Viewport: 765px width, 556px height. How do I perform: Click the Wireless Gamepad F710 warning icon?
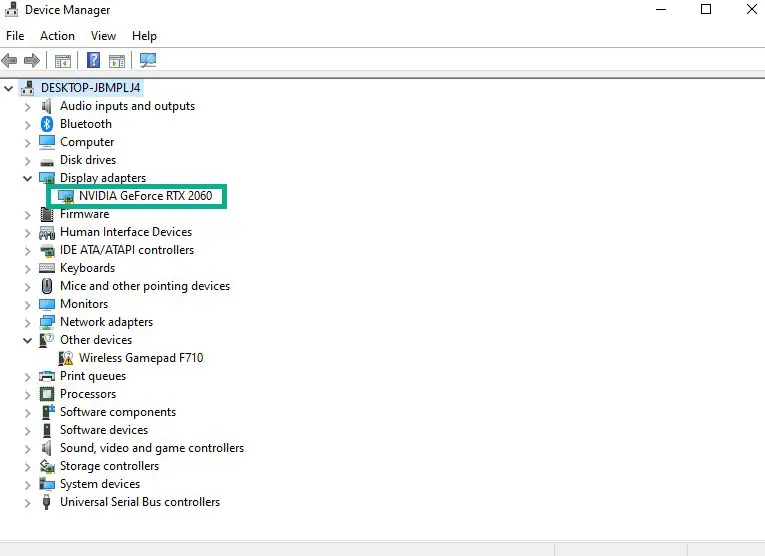[x=66, y=358]
